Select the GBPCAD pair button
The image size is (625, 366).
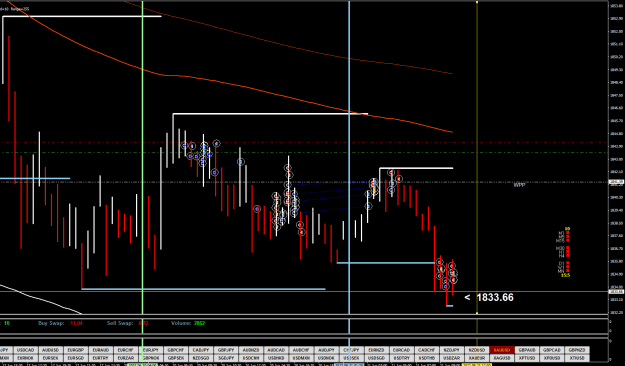coord(552,350)
